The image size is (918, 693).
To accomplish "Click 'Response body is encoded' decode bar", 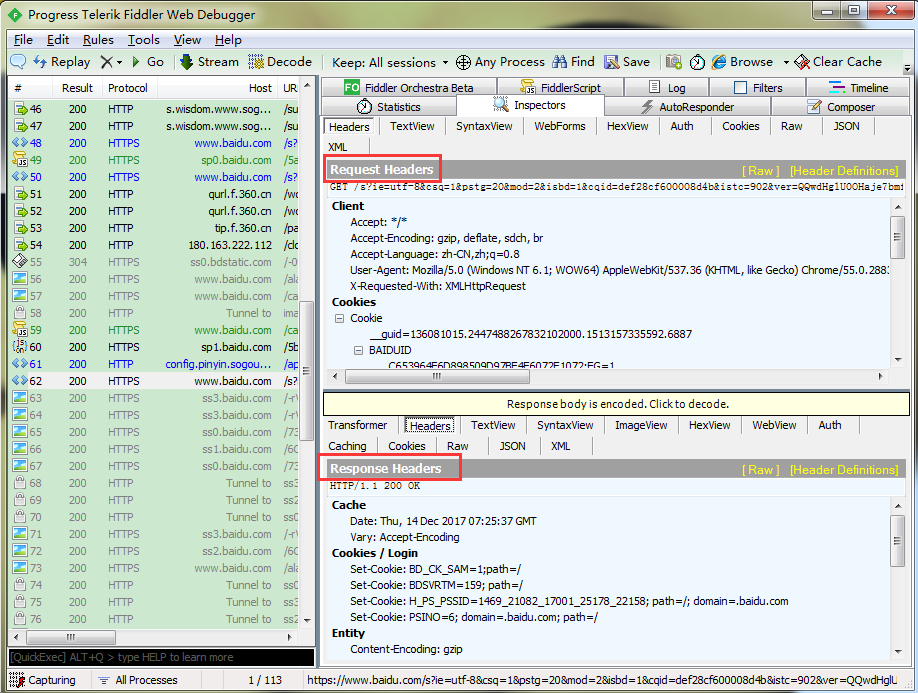I will click(x=616, y=404).
